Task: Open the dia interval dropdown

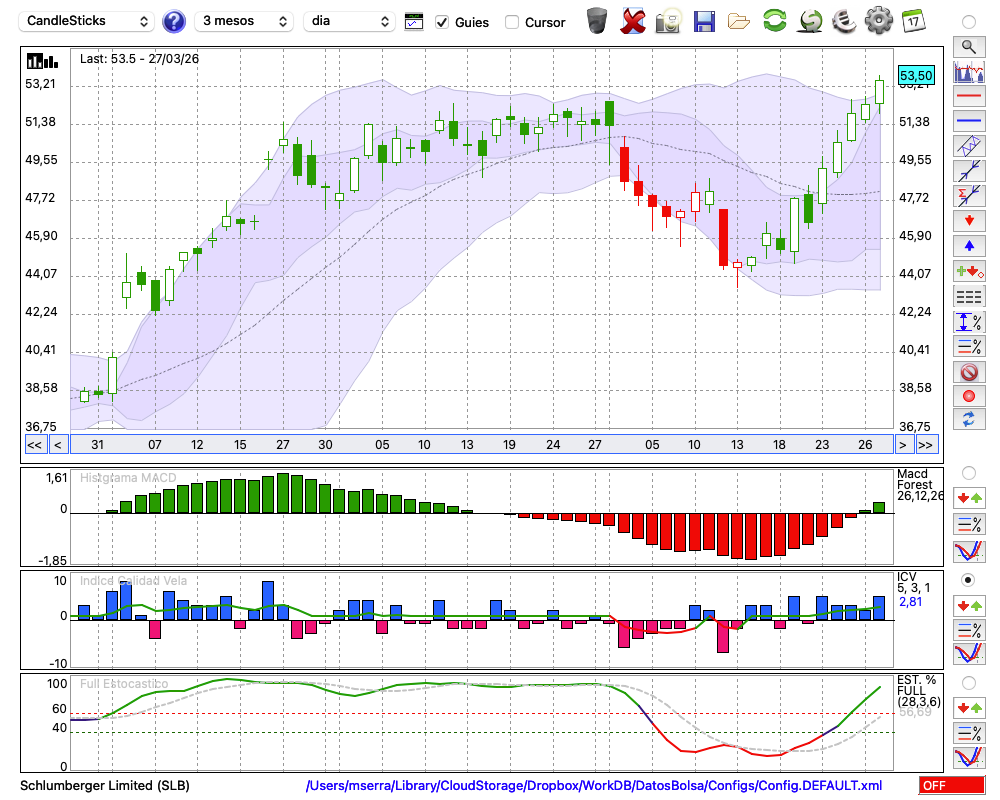Action: coord(349,22)
